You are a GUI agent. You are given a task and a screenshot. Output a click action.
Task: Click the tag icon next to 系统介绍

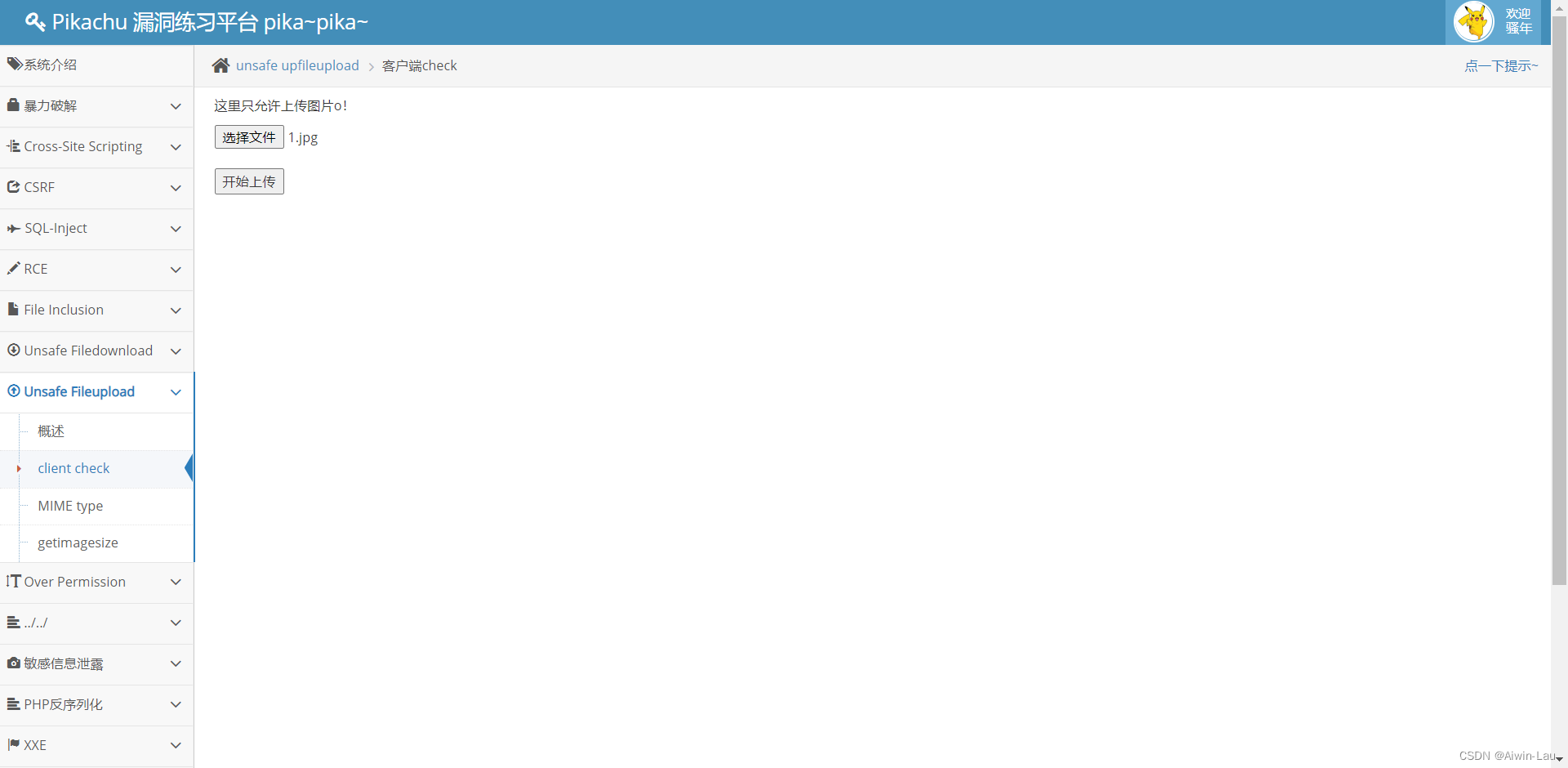pos(14,64)
